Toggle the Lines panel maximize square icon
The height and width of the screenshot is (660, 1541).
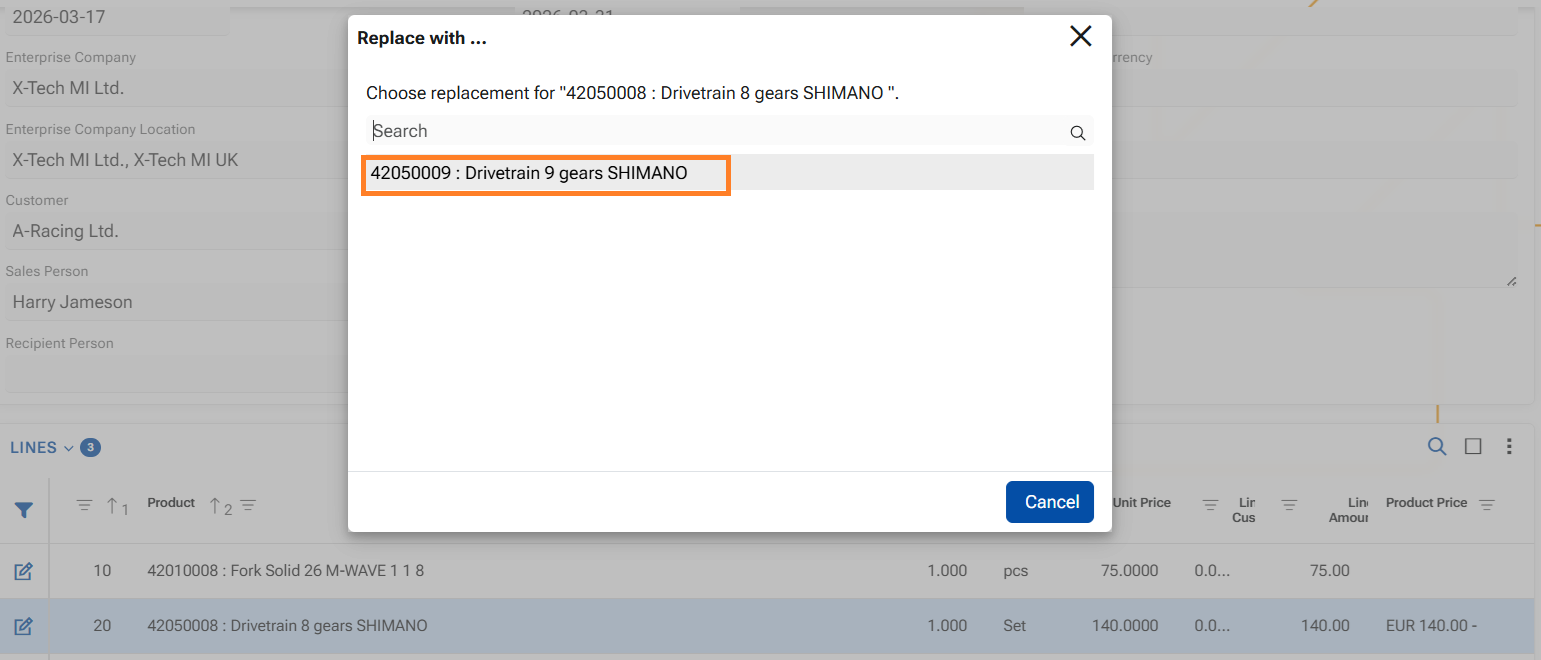[x=1472, y=447]
